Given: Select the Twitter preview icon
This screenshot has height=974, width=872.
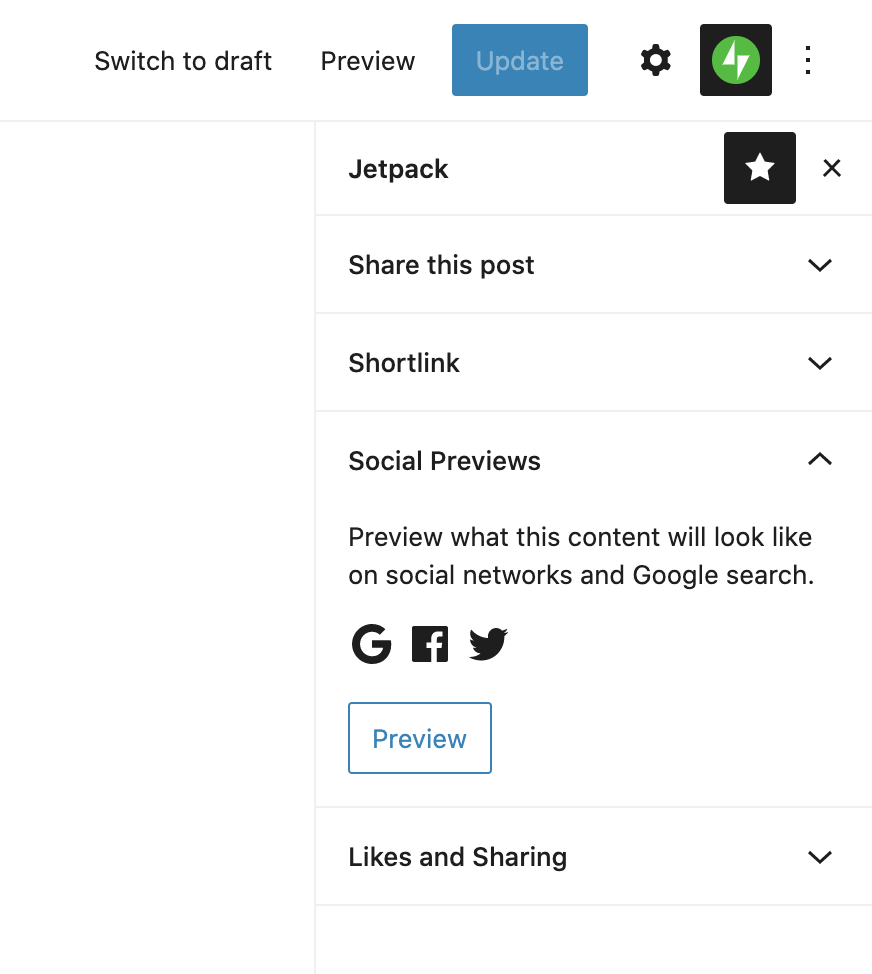Looking at the screenshot, I should (x=487, y=644).
